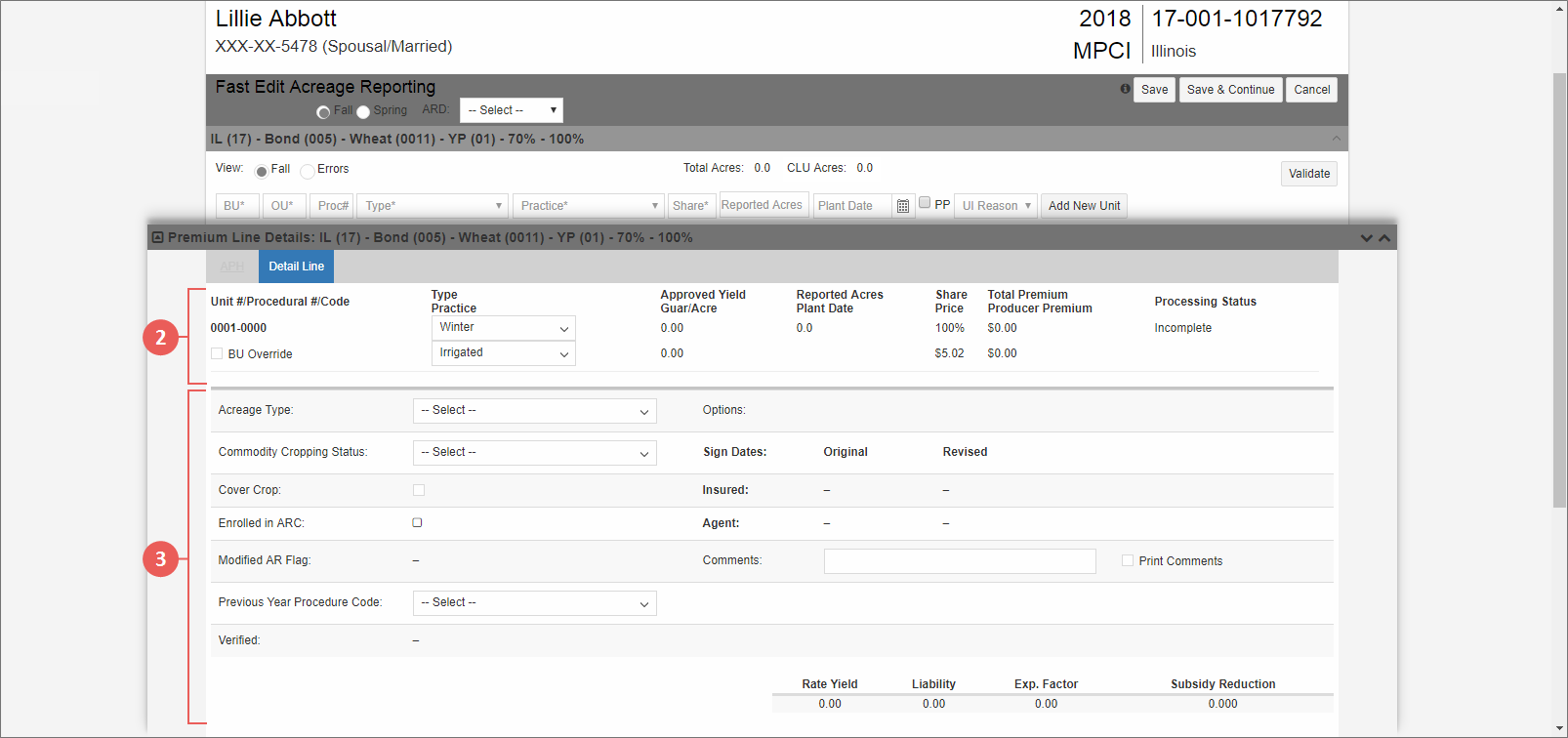
Task: Click the Premium Line Details panel icon
Action: click(157, 237)
